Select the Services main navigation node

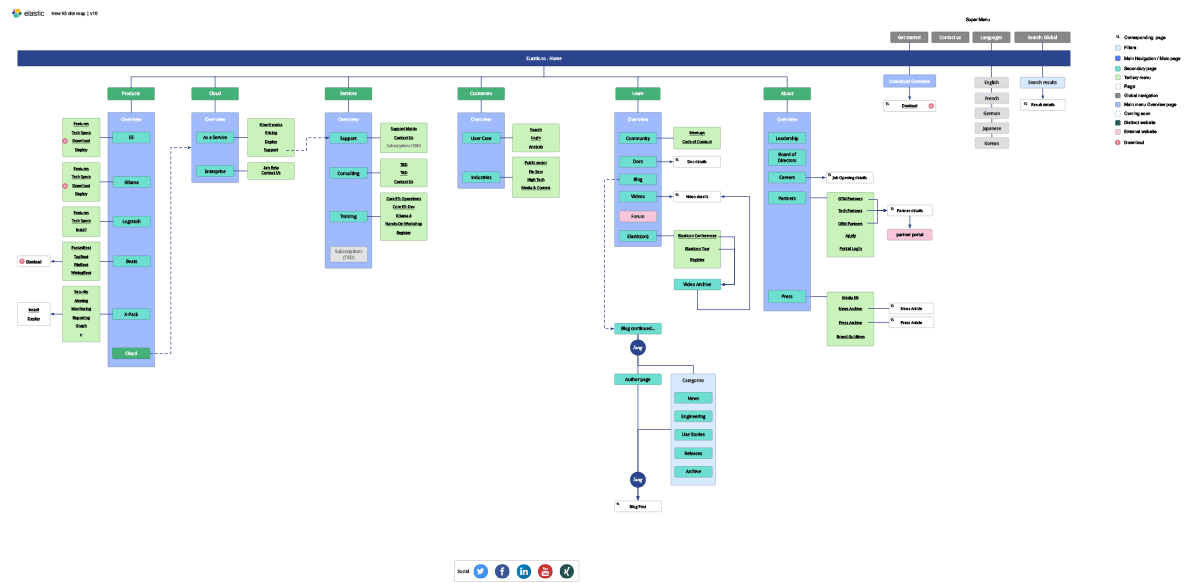(x=348, y=93)
